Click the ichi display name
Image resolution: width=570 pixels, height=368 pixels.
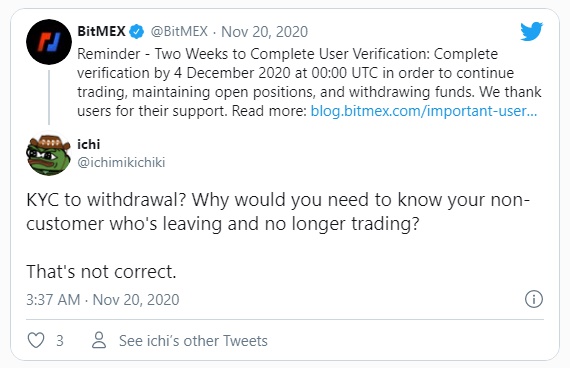tap(88, 144)
